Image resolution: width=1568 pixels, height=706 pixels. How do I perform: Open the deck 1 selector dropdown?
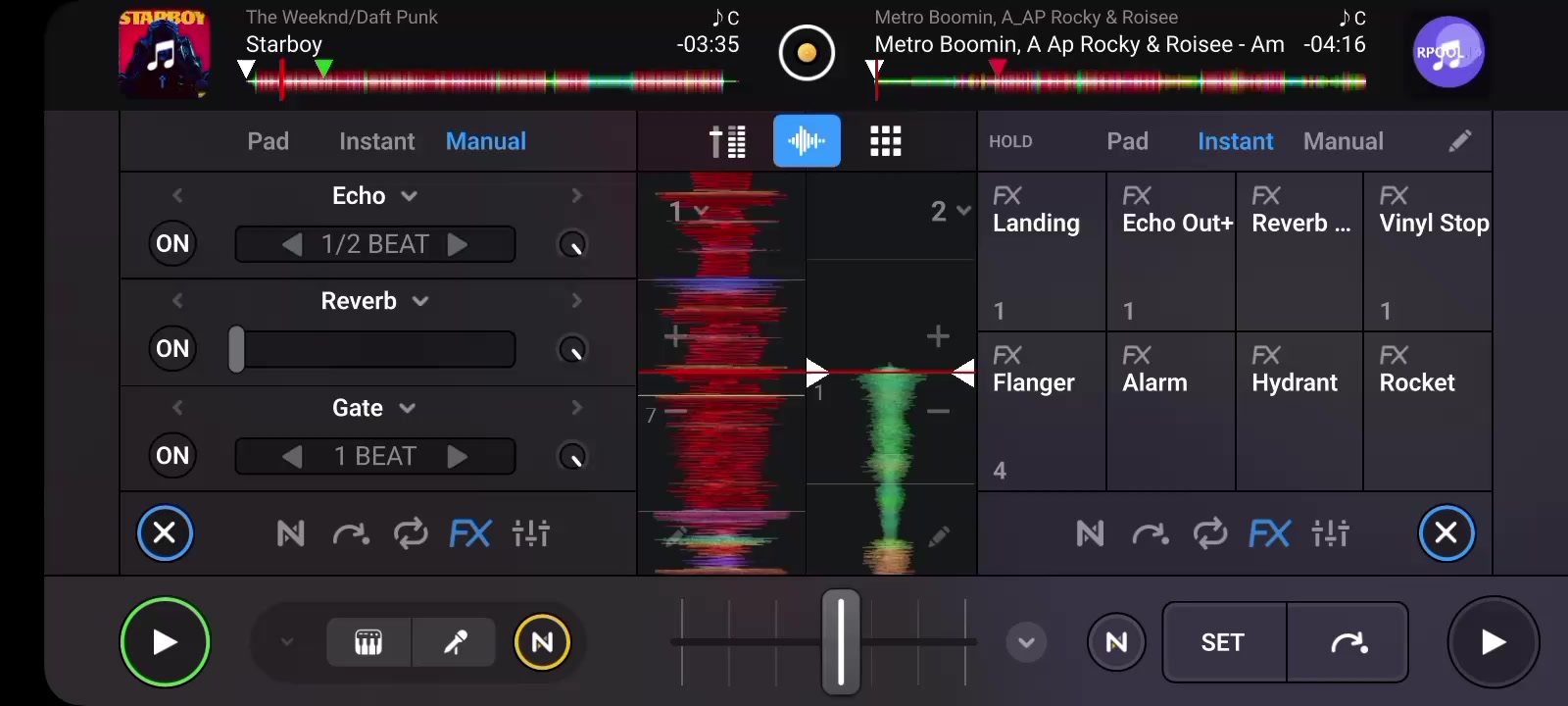point(688,211)
